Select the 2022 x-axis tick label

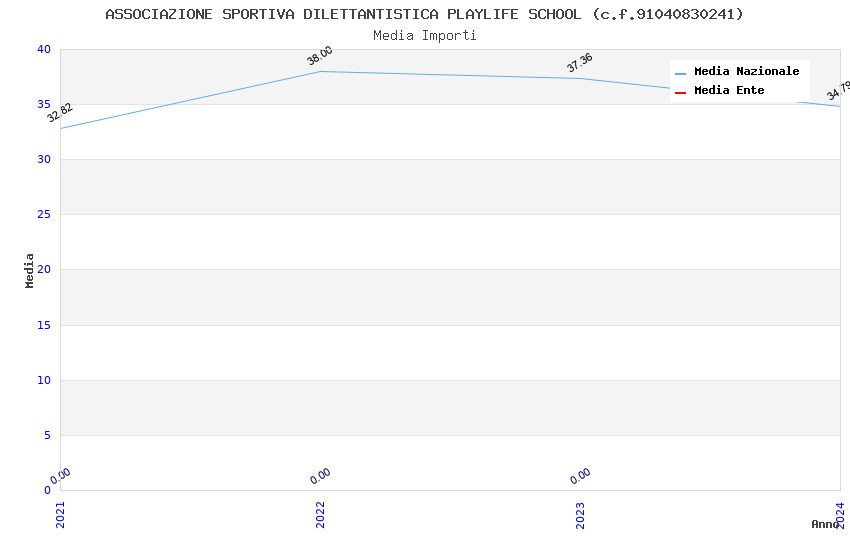point(320,515)
